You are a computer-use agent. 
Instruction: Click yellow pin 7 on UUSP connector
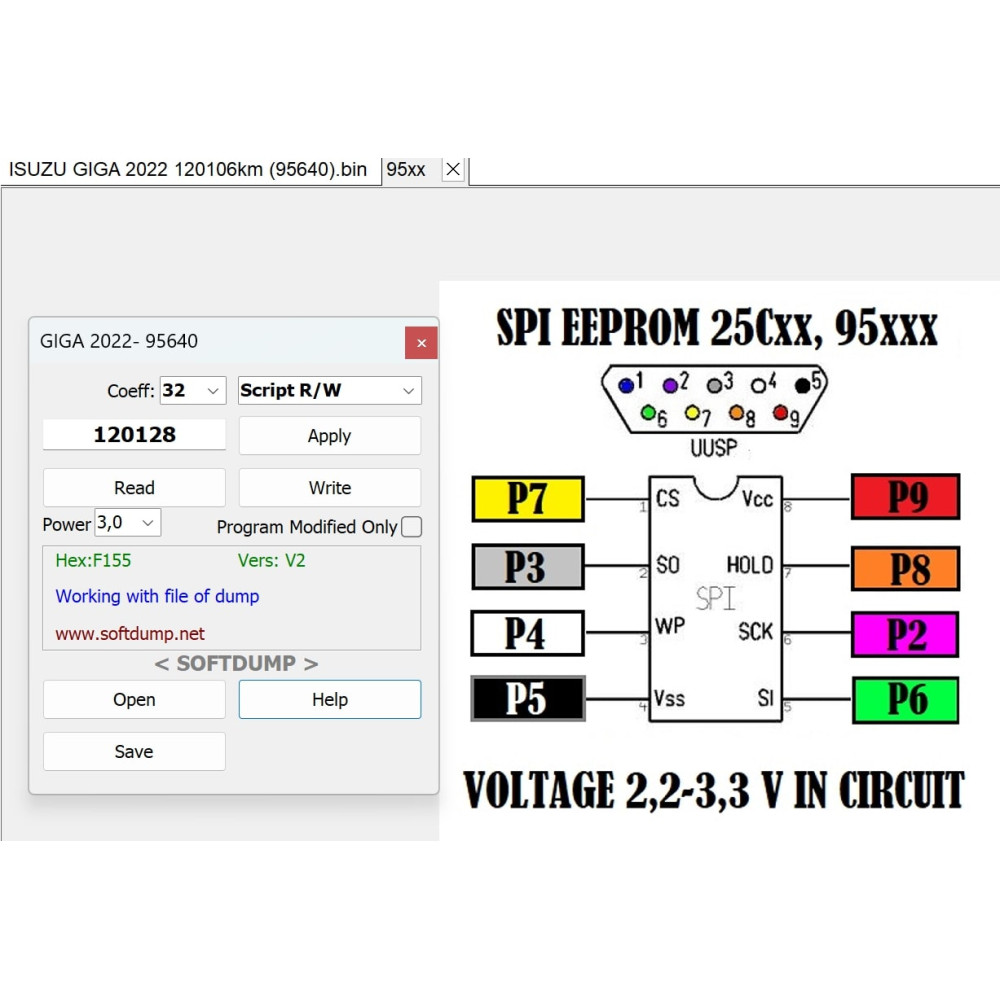(692, 413)
